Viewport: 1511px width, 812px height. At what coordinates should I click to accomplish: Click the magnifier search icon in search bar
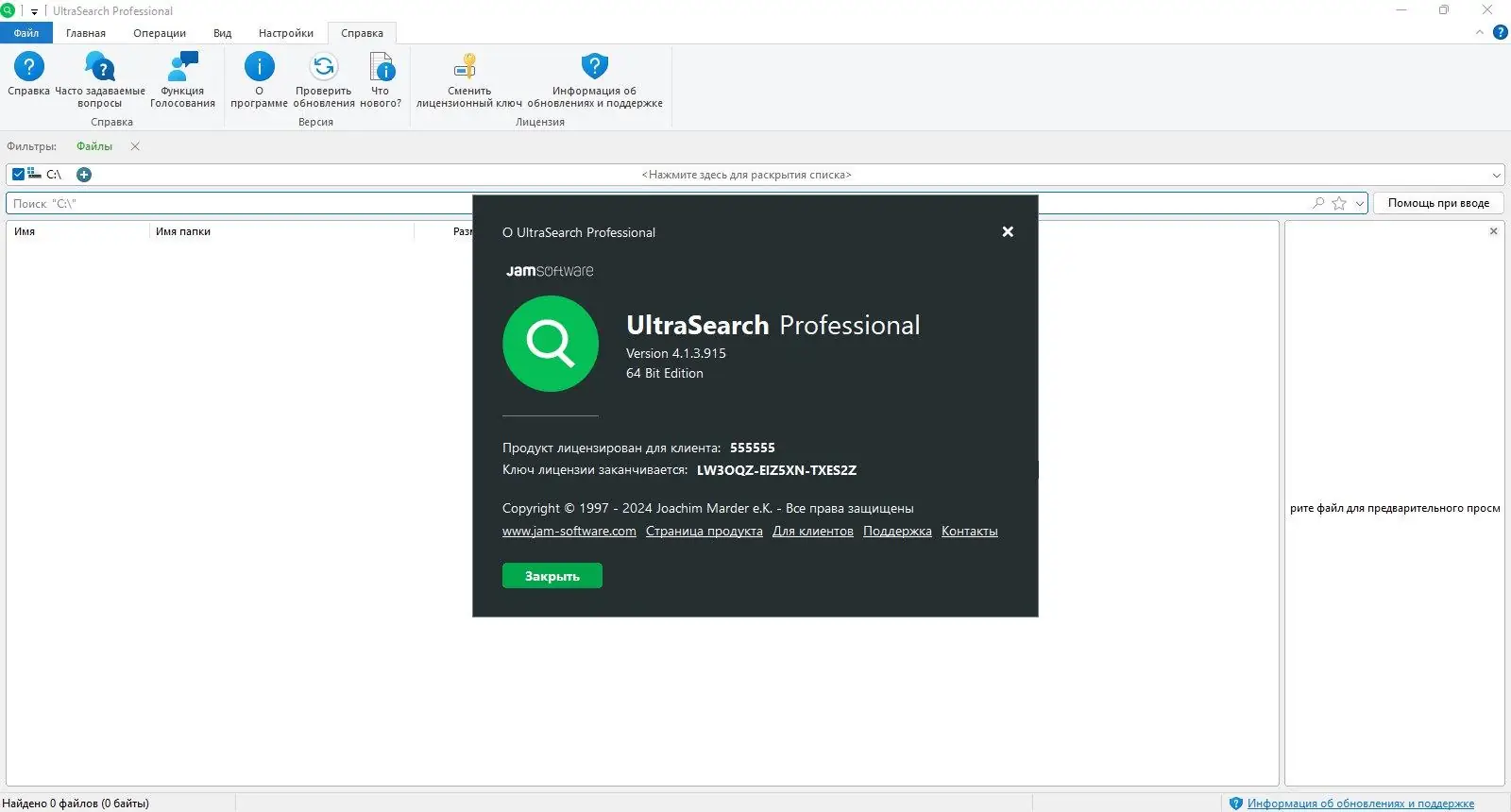coord(1318,203)
